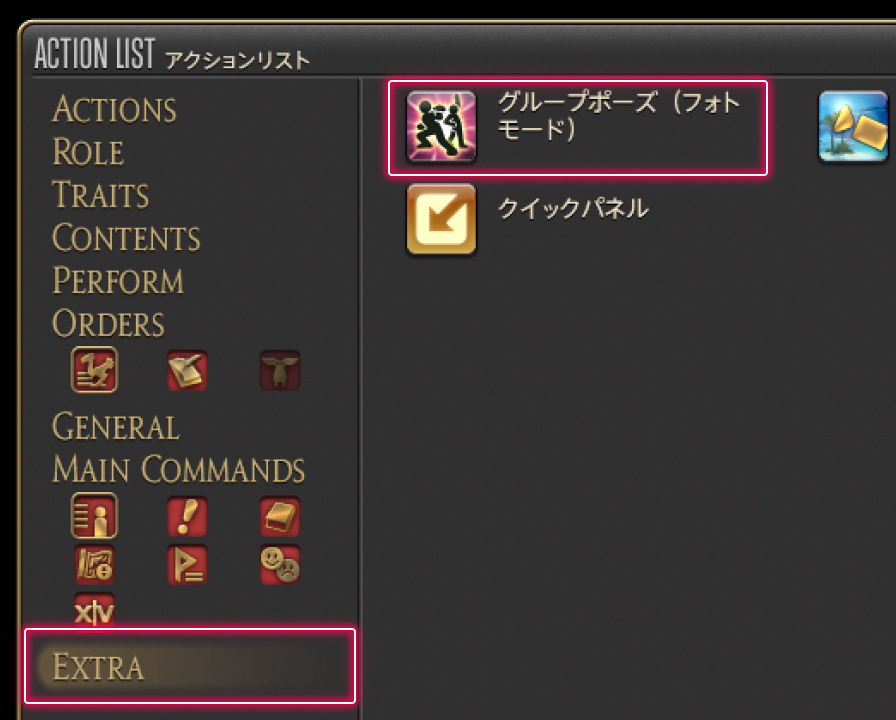This screenshot has width=896, height=720.
Task: Select the map main command icon
Action: coord(94,565)
